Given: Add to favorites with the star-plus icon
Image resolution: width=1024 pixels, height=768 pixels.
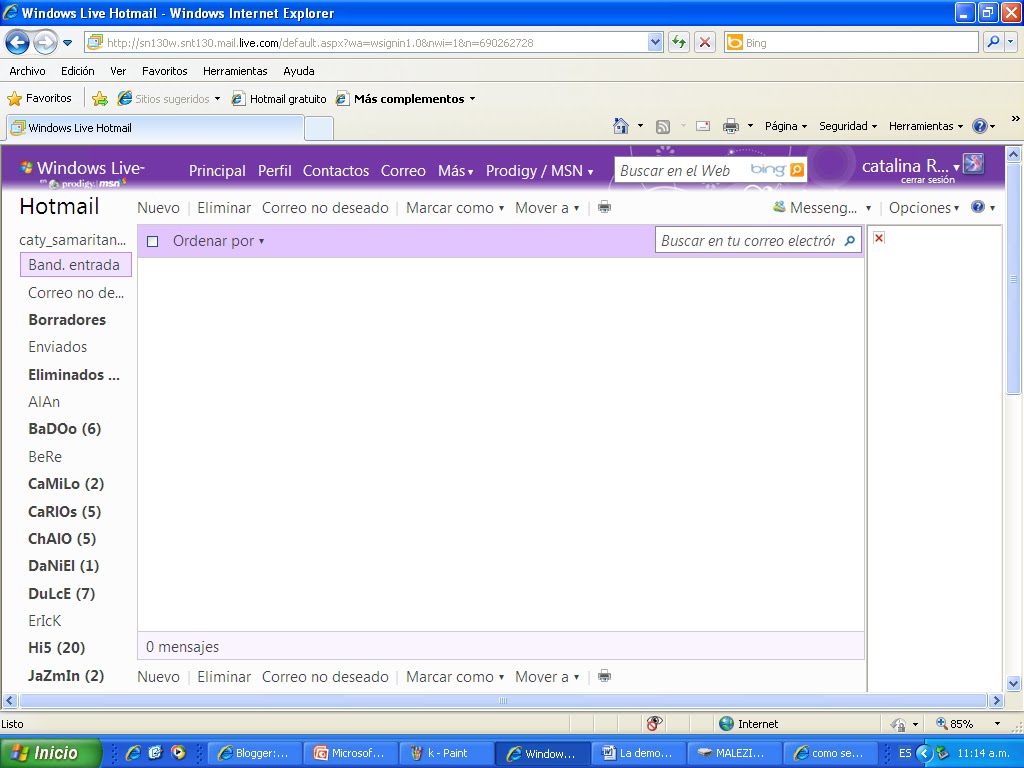Looking at the screenshot, I should pos(100,99).
